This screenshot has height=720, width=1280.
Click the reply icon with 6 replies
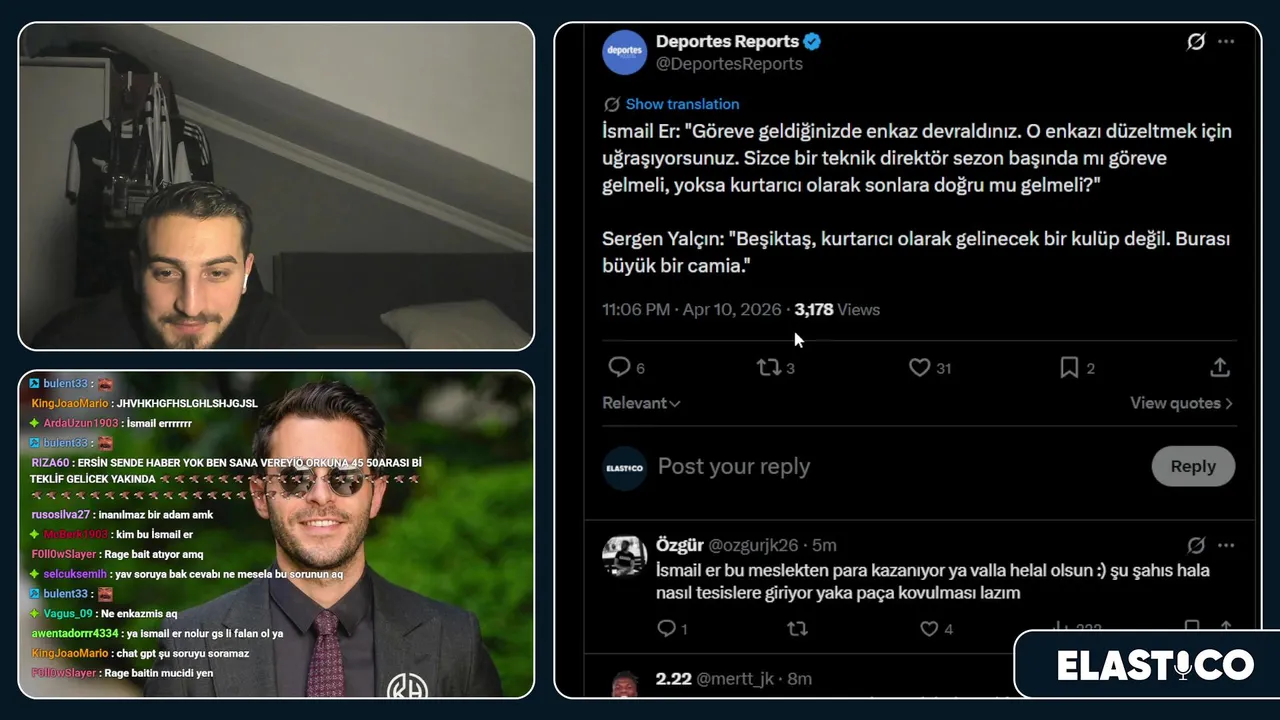click(619, 368)
